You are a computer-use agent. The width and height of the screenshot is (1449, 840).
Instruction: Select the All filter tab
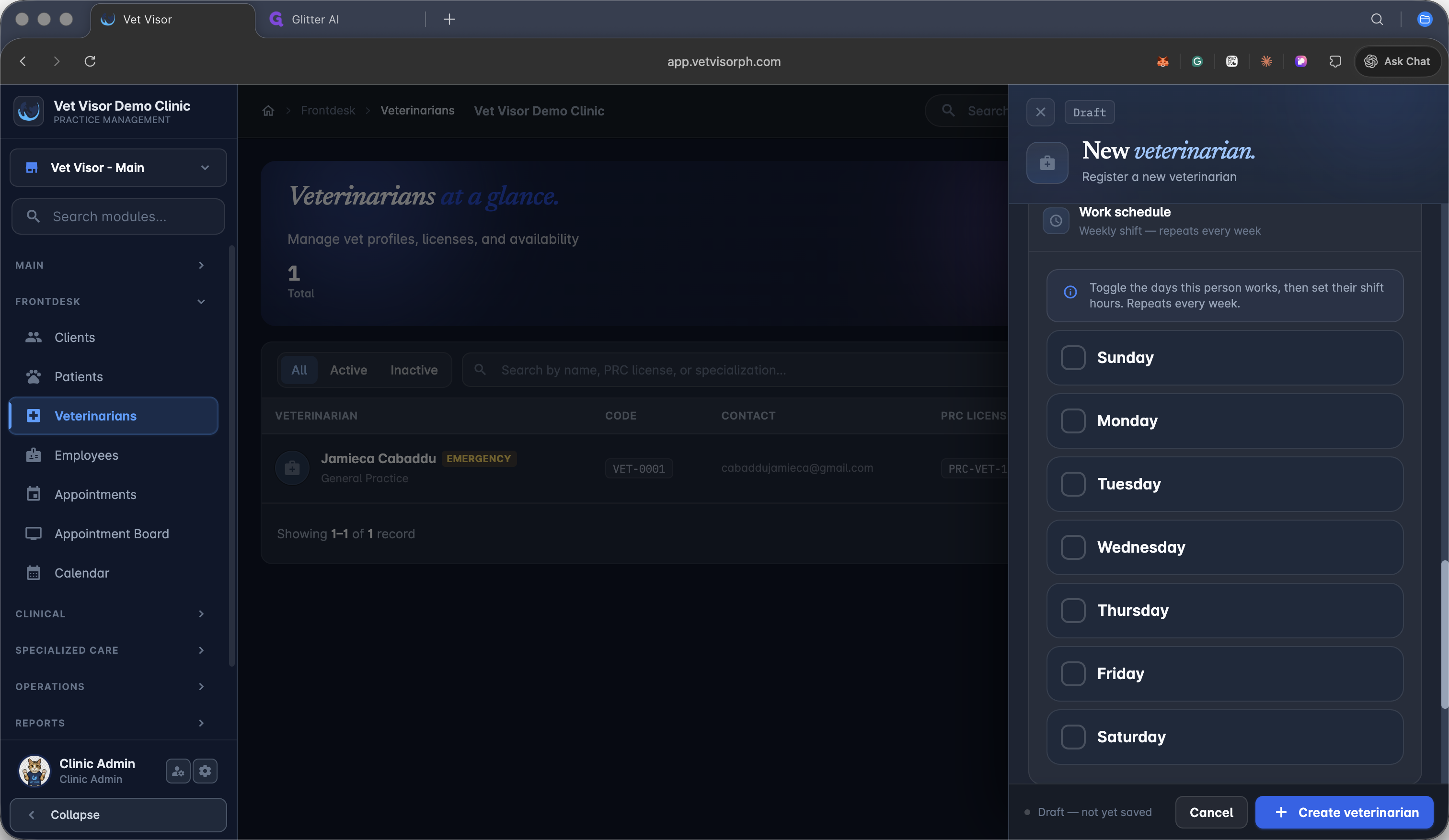[299, 370]
